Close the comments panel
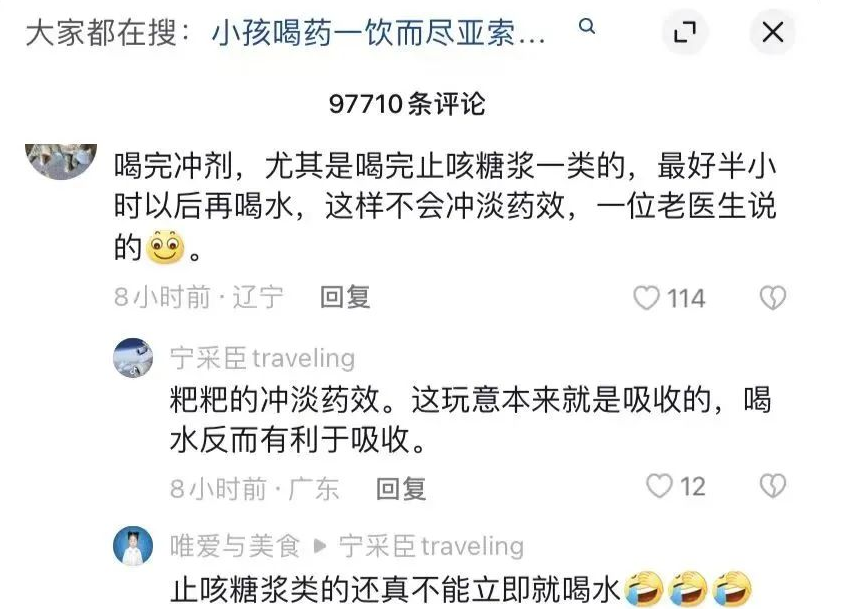This screenshot has height=609, width=863. click(773, 32)
